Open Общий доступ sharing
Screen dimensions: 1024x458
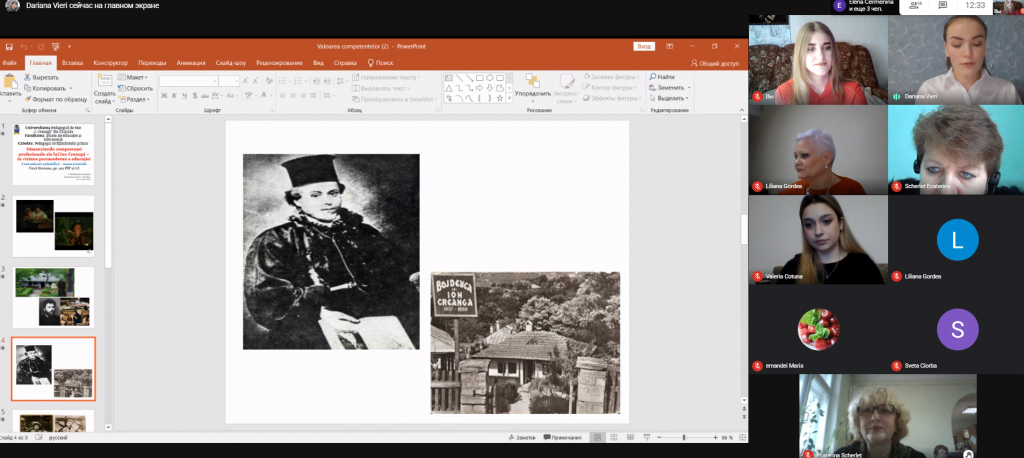coord(715,63)
